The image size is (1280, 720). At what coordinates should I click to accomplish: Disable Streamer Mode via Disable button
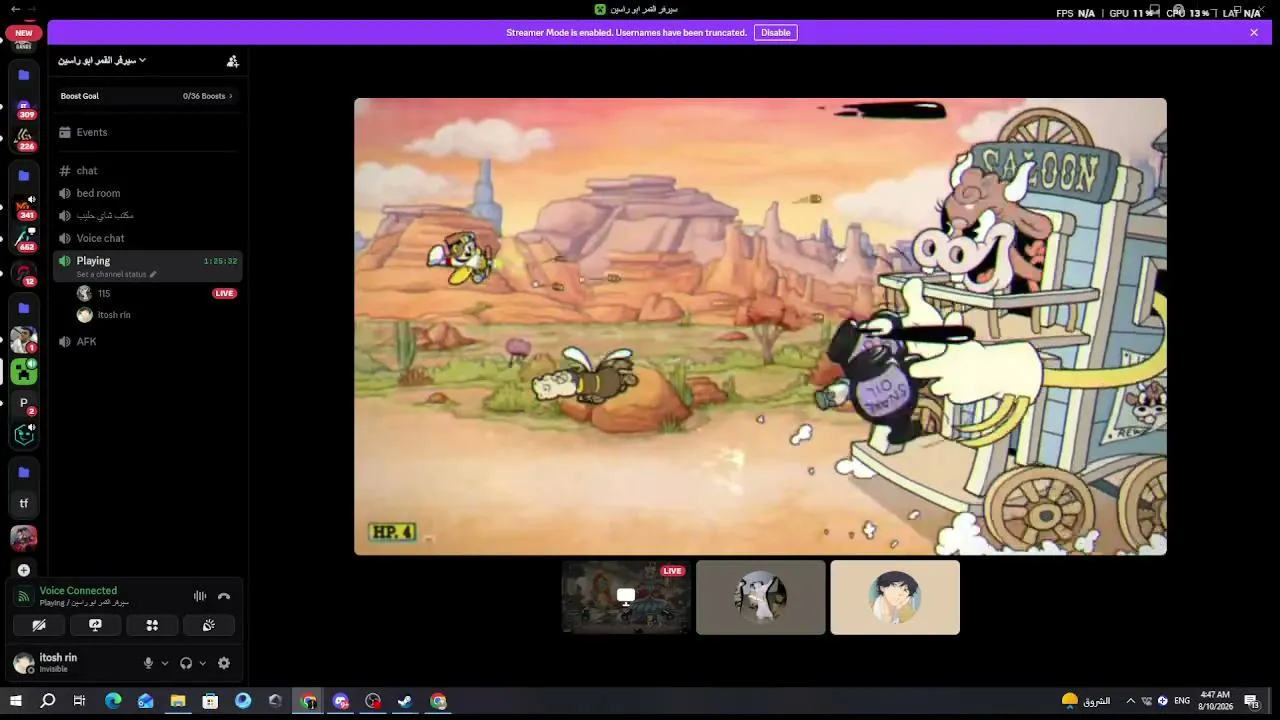(x=776, y=33)
